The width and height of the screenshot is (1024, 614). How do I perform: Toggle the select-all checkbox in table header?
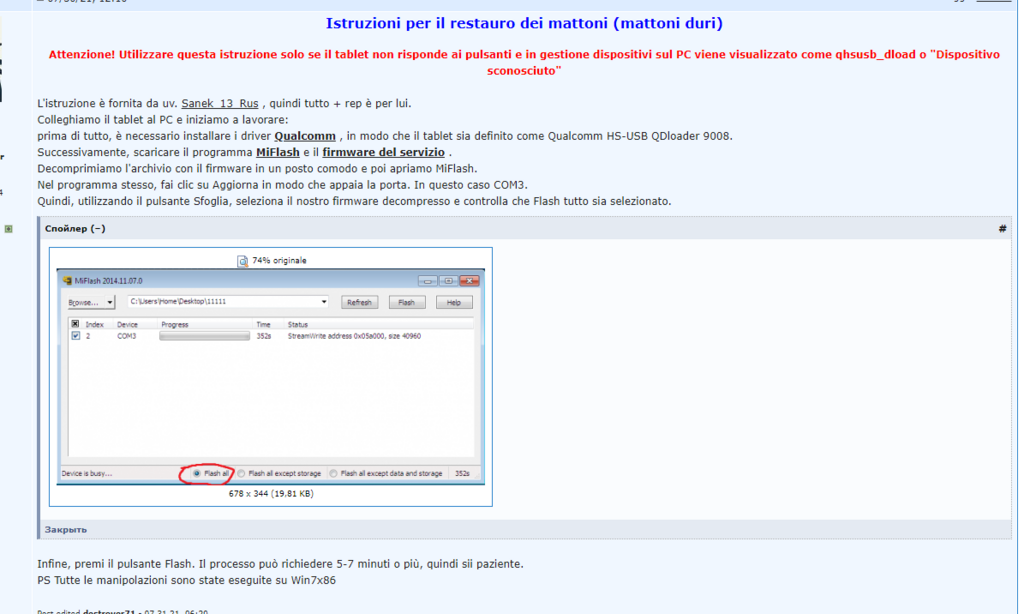(x=75, y=324)
